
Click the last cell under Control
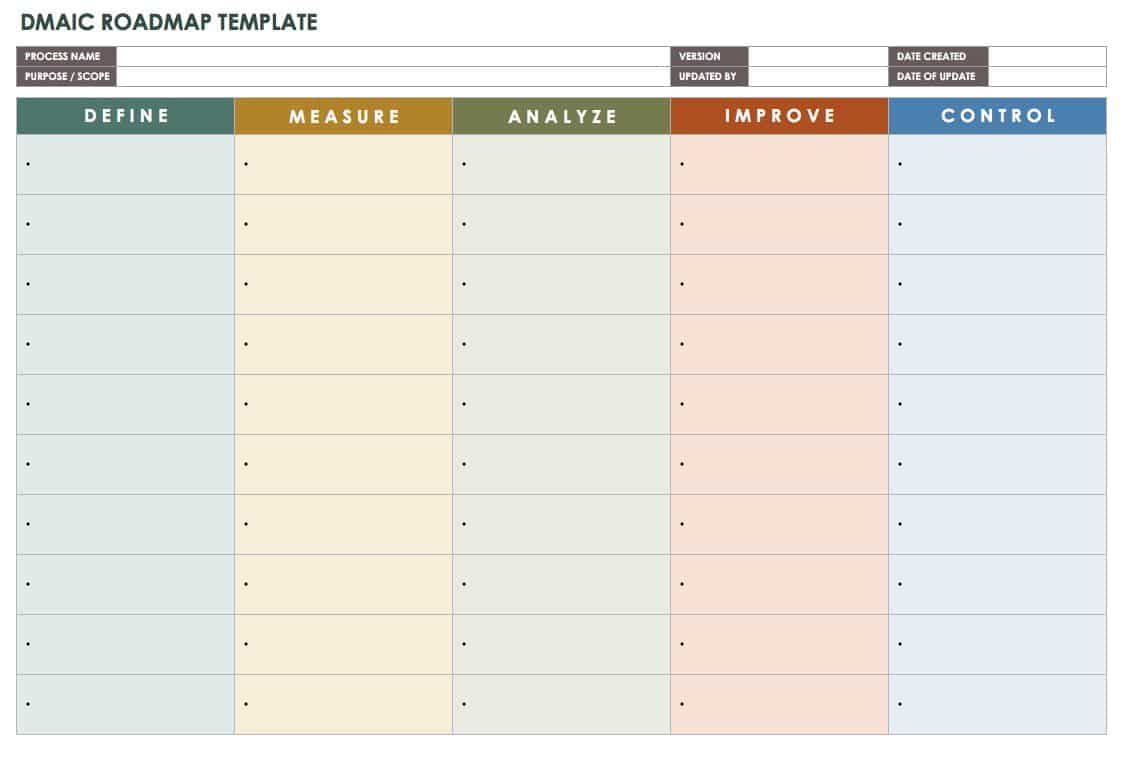click(x=998, y=704)
